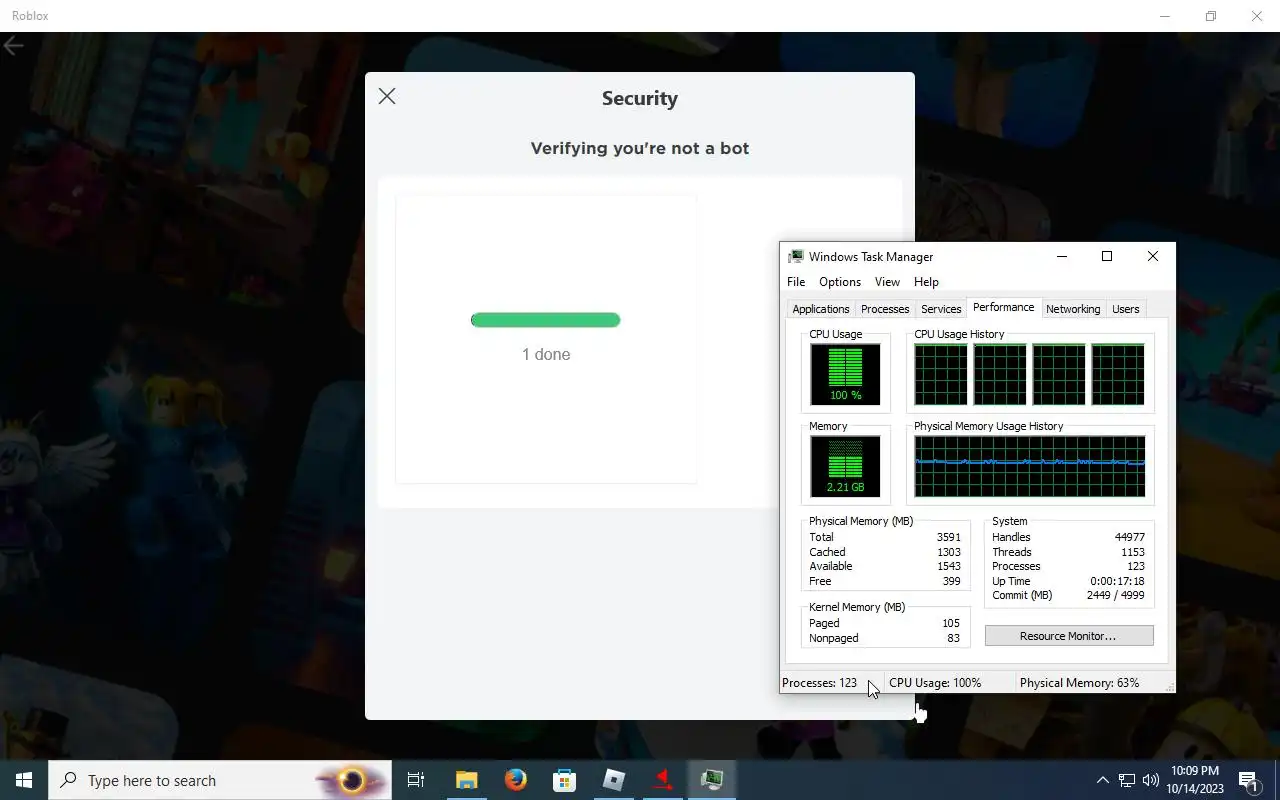Click the red taskbar app icon
This screenshot has width=1280, height=800.
click(x=663, y=780)
